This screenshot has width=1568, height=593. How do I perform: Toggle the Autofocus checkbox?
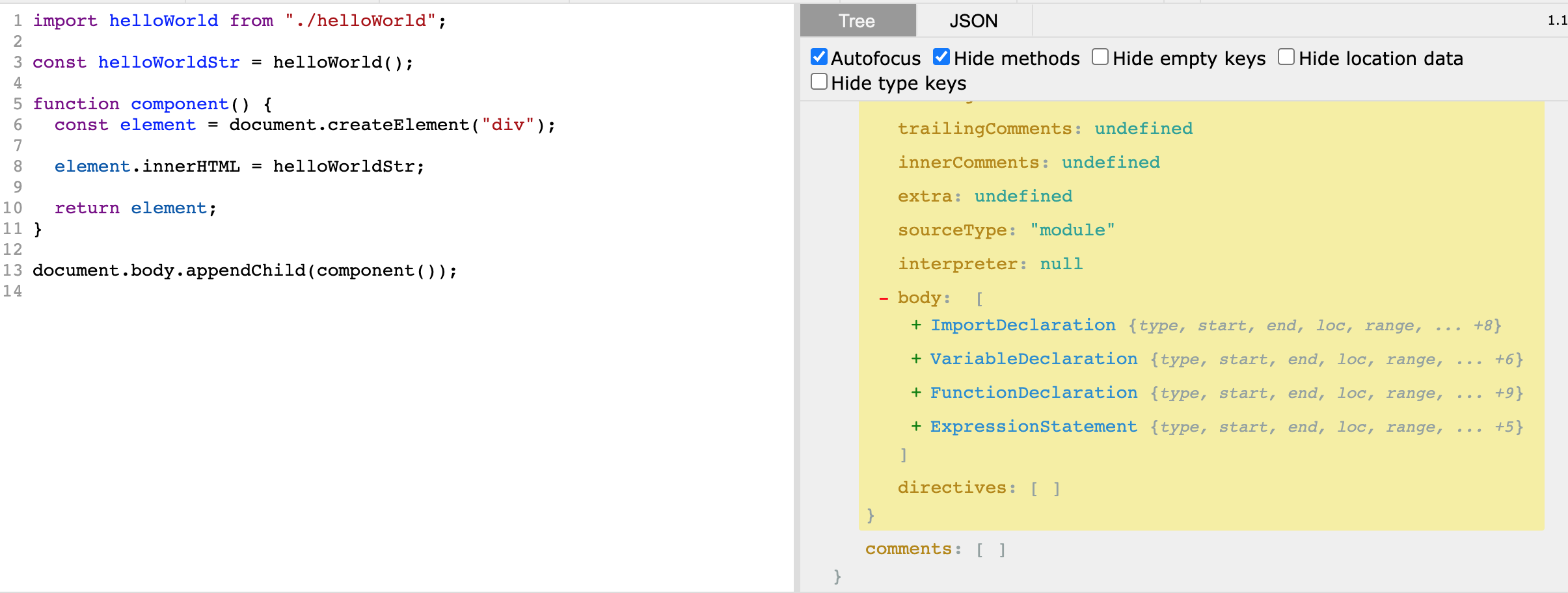tap(819, 57)
